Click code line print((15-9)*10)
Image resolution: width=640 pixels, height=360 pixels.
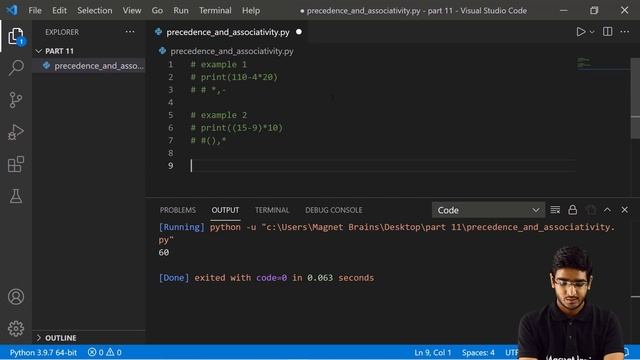point(236,128)
